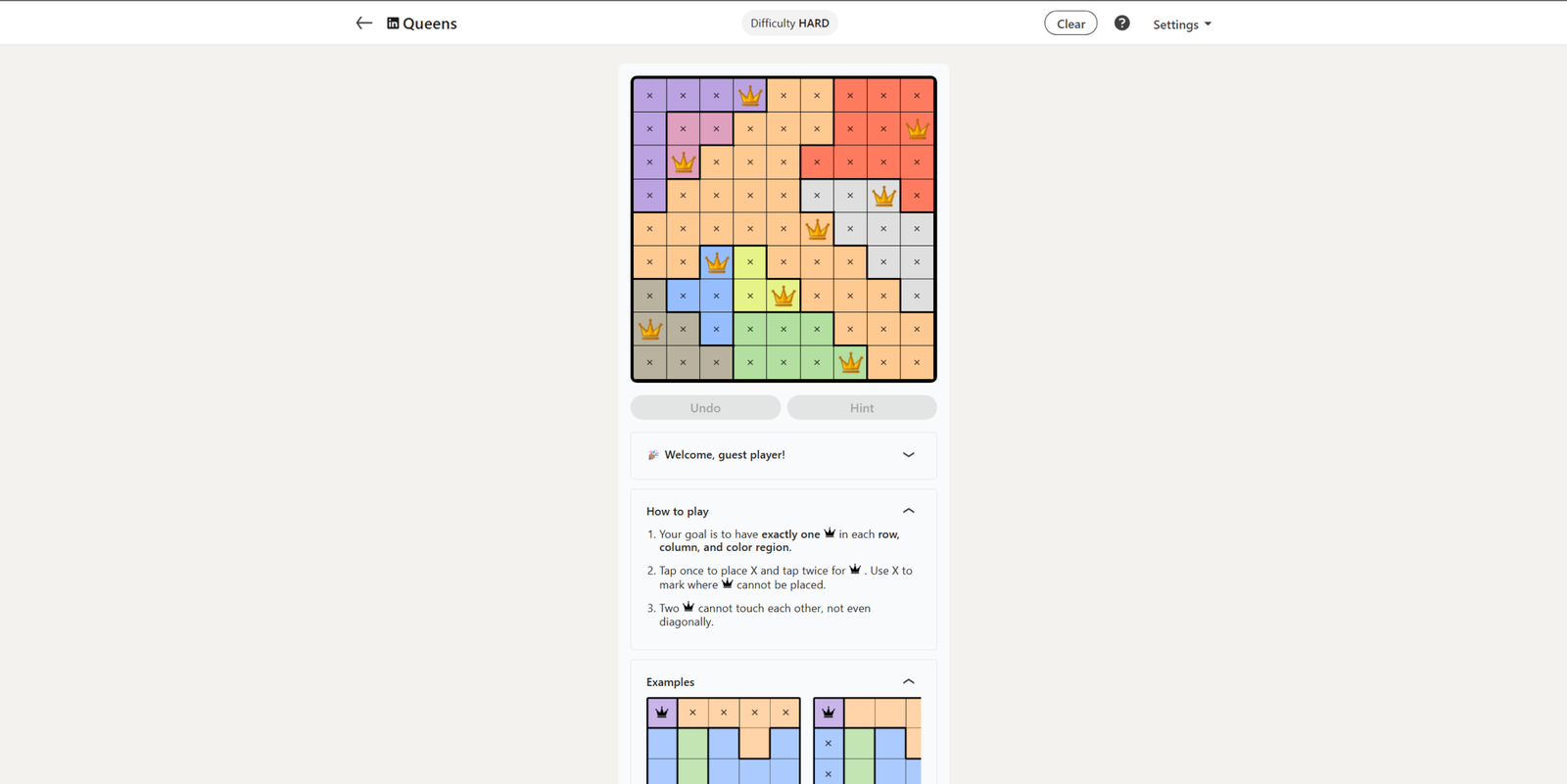Click the crown in the top-right red region
The height and width of the screenshot is (784, 1567).
917,129
